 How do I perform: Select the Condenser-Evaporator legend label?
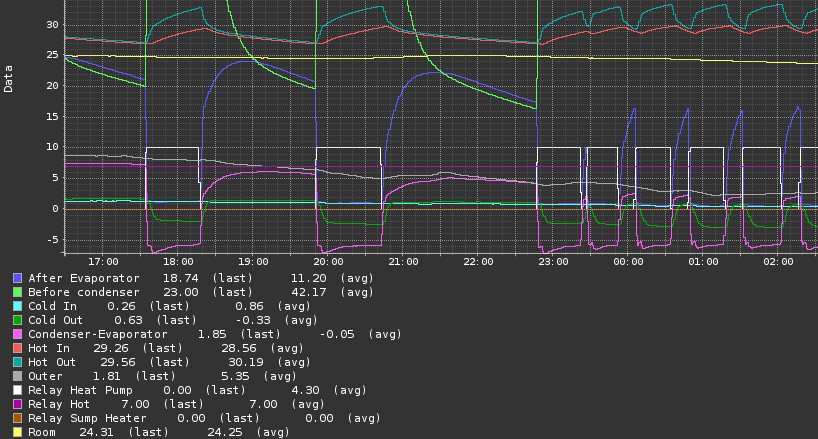click(98, 334)
